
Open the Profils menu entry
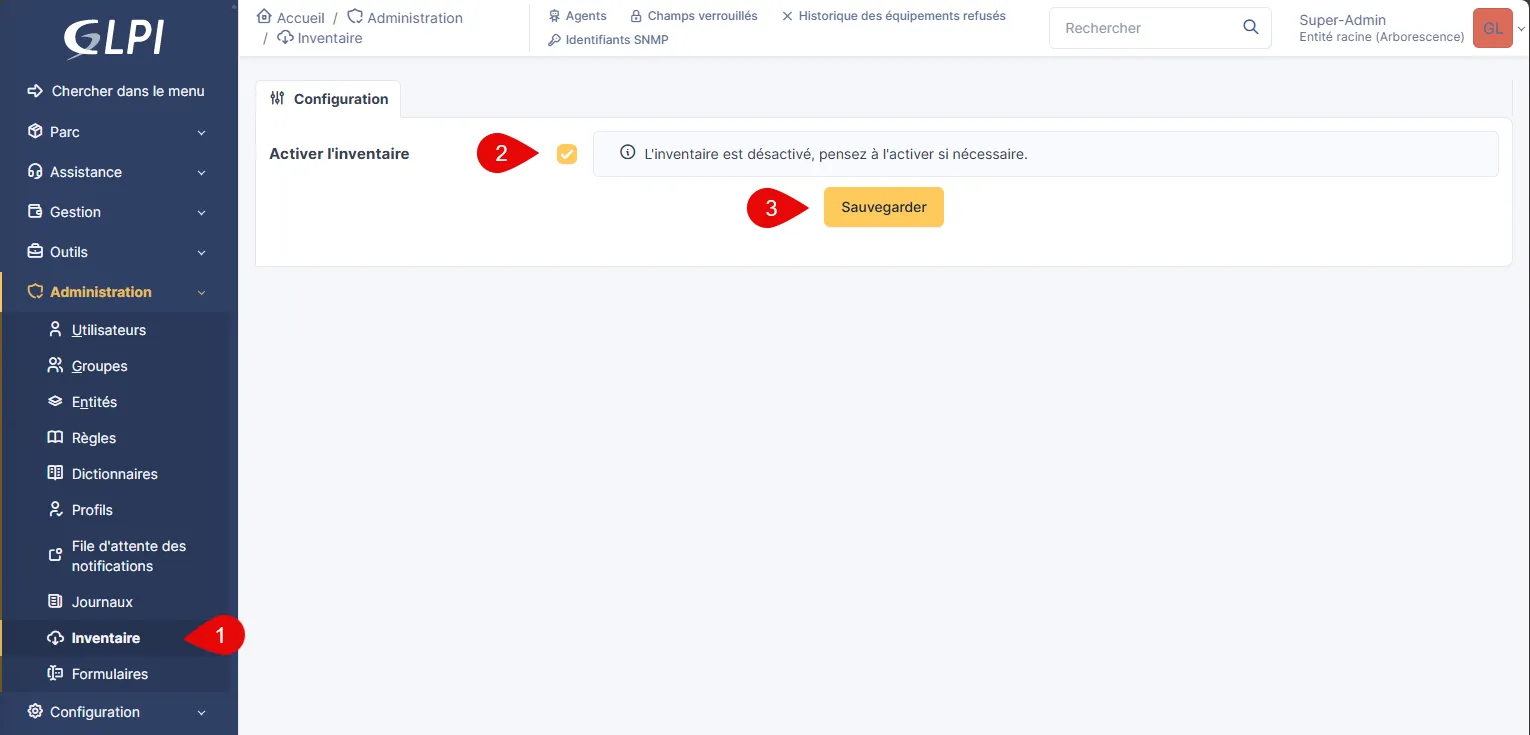(92, 510)
